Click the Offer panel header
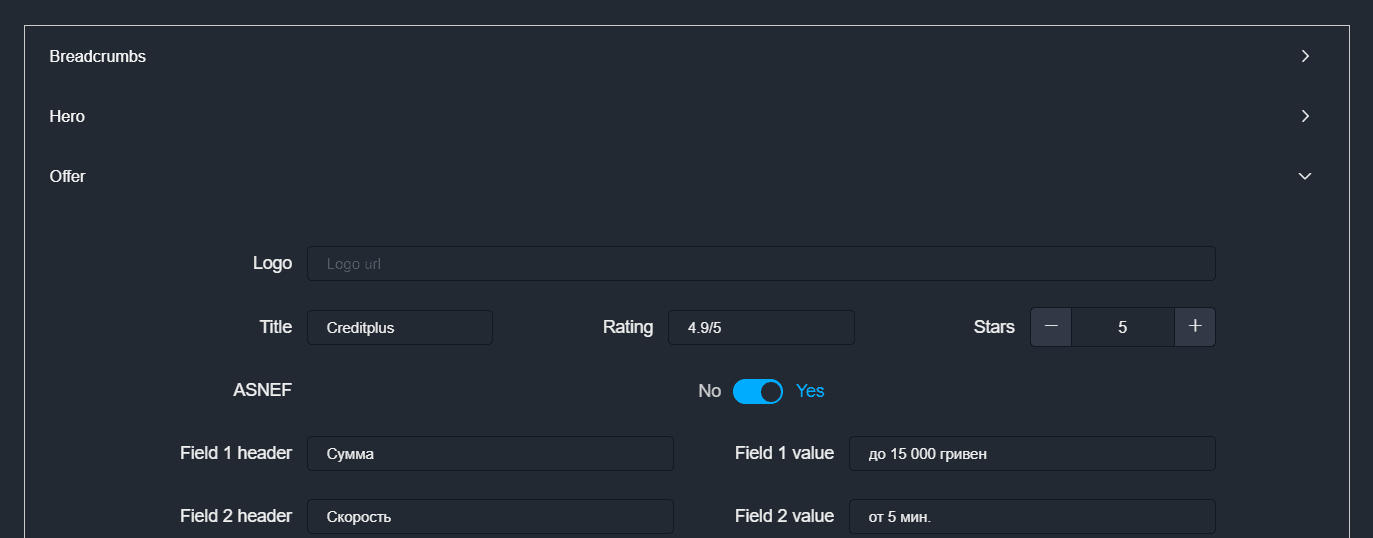Image resolution: width=1373 pixels, height=538 pixels. click(687, 176)
